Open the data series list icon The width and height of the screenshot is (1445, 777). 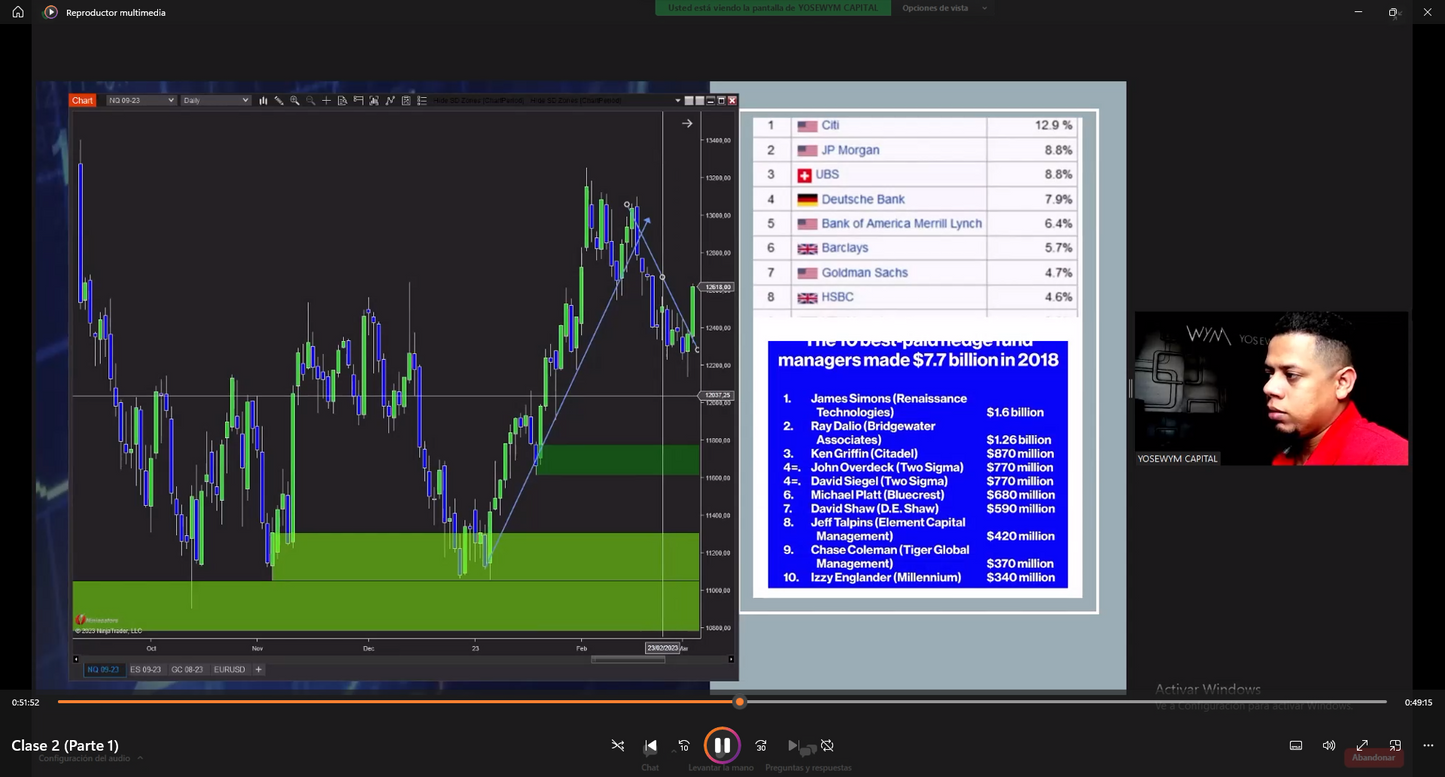coord(422,100)
